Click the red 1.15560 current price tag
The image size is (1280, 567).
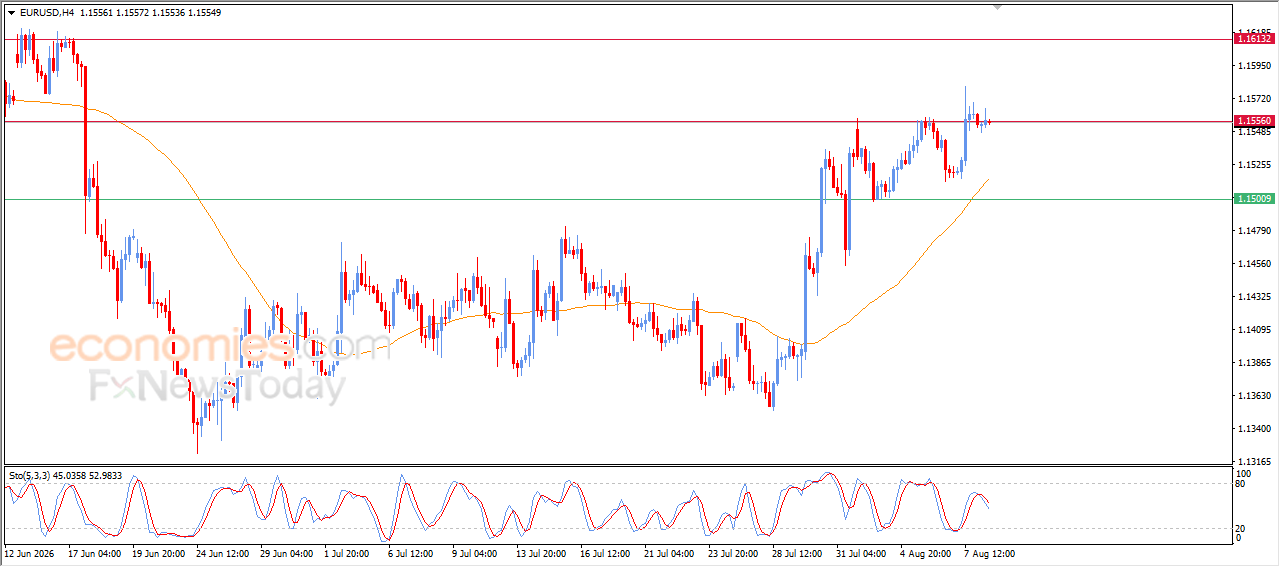[x=1254, y=121]
